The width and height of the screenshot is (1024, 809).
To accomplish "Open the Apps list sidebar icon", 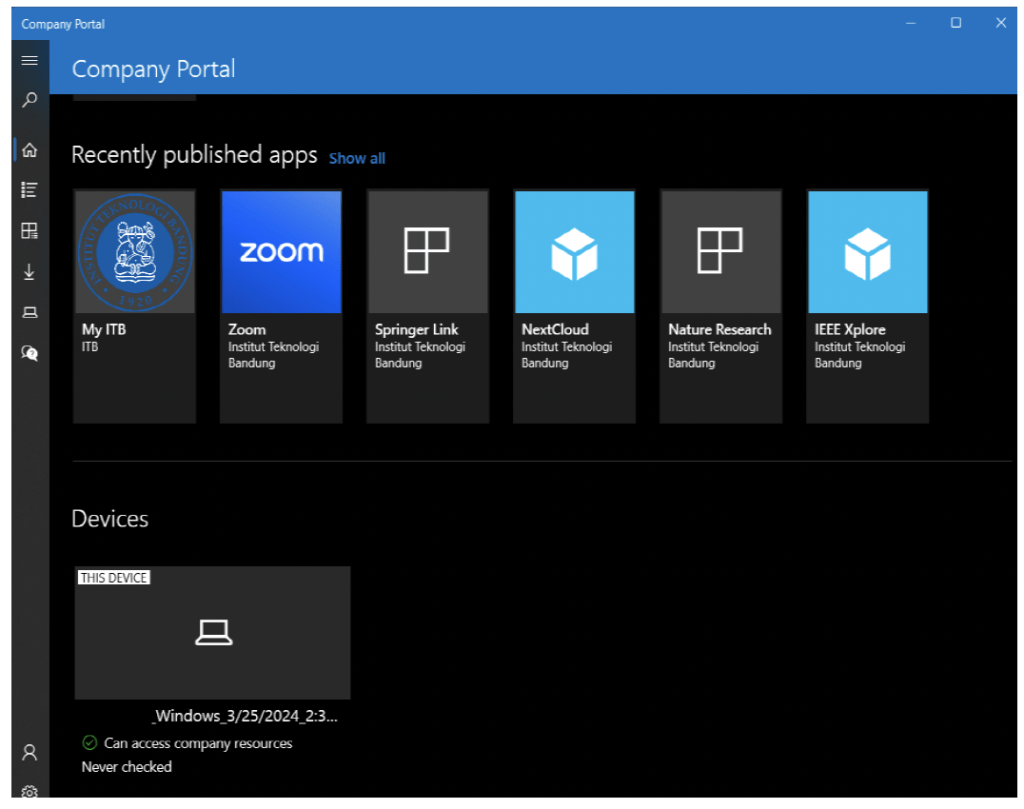I will 29,190.
